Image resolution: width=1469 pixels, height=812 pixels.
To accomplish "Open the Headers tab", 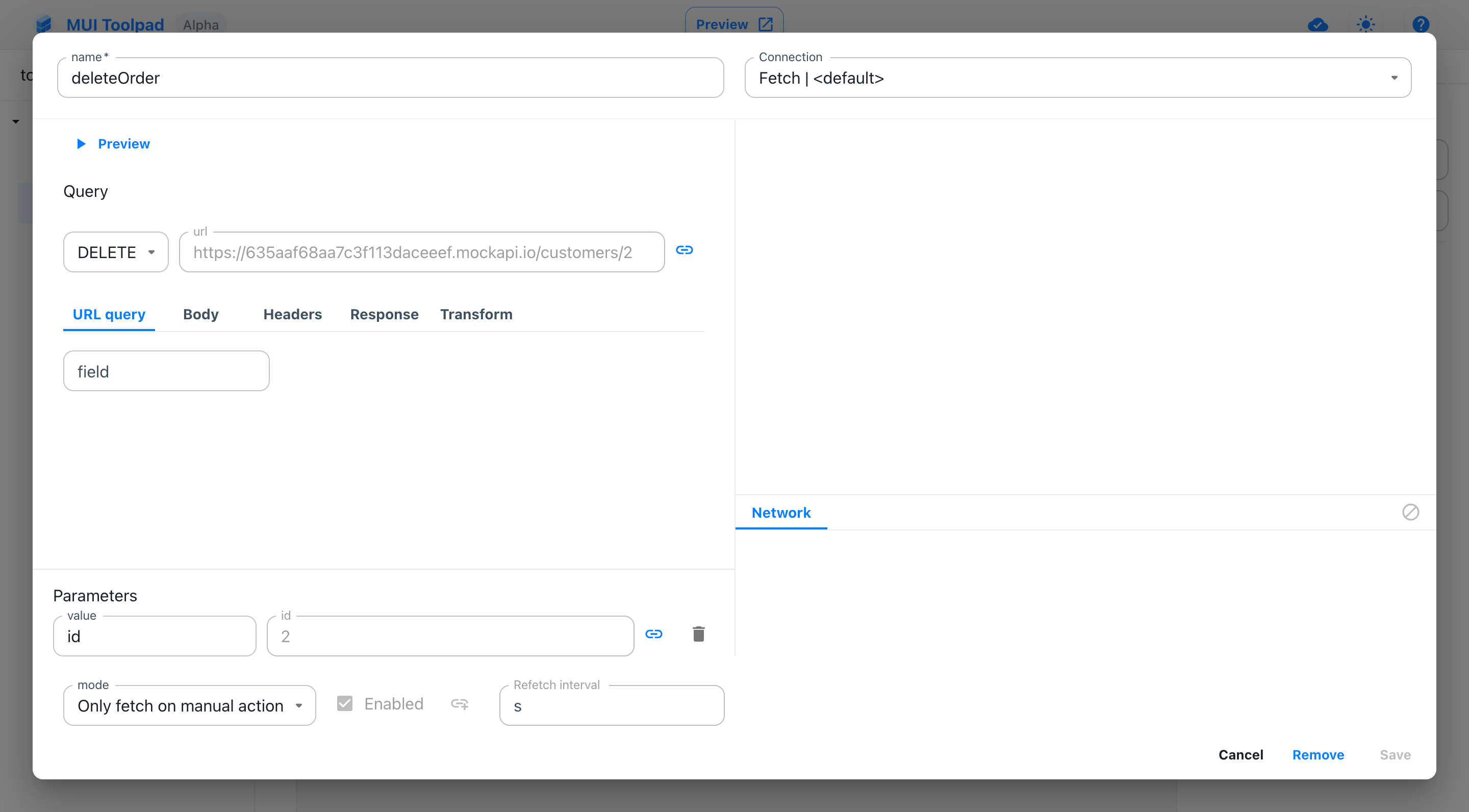I will (293, 314).
